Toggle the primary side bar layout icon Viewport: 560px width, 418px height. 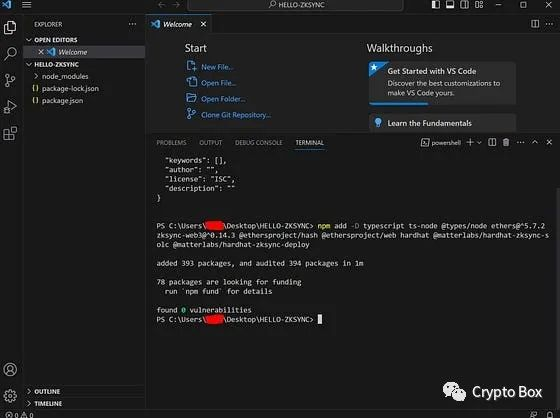[436, 5]
